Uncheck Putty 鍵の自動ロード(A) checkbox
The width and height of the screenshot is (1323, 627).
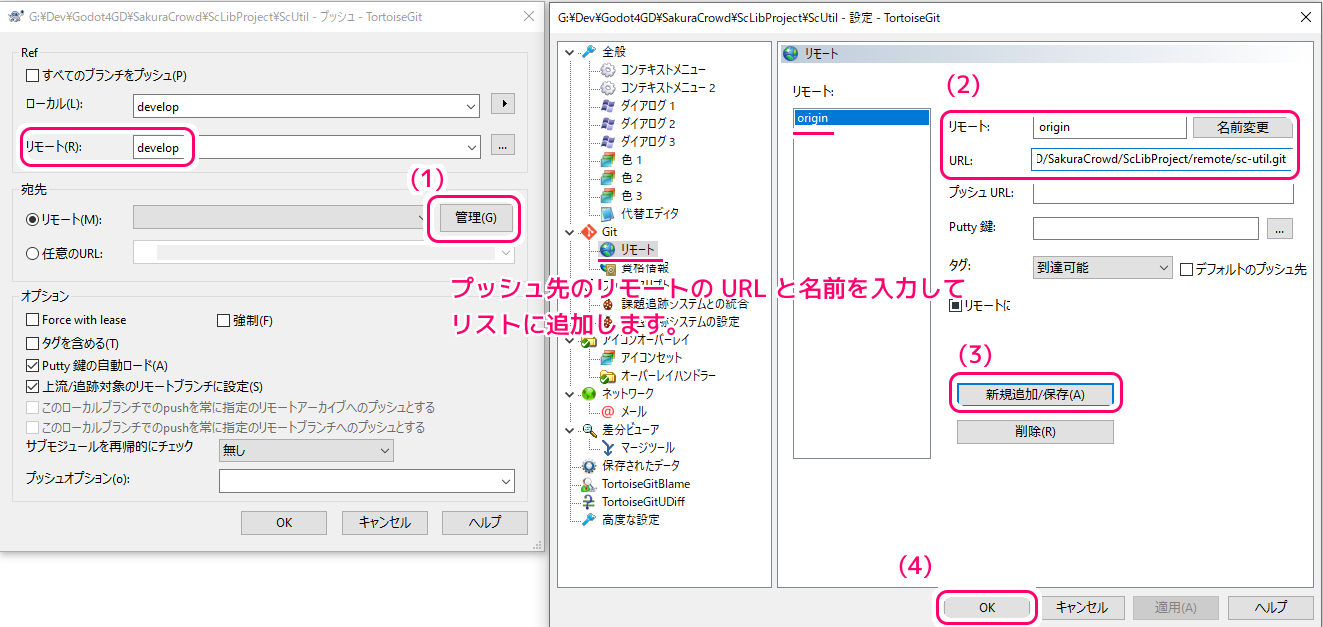(33, 365)
